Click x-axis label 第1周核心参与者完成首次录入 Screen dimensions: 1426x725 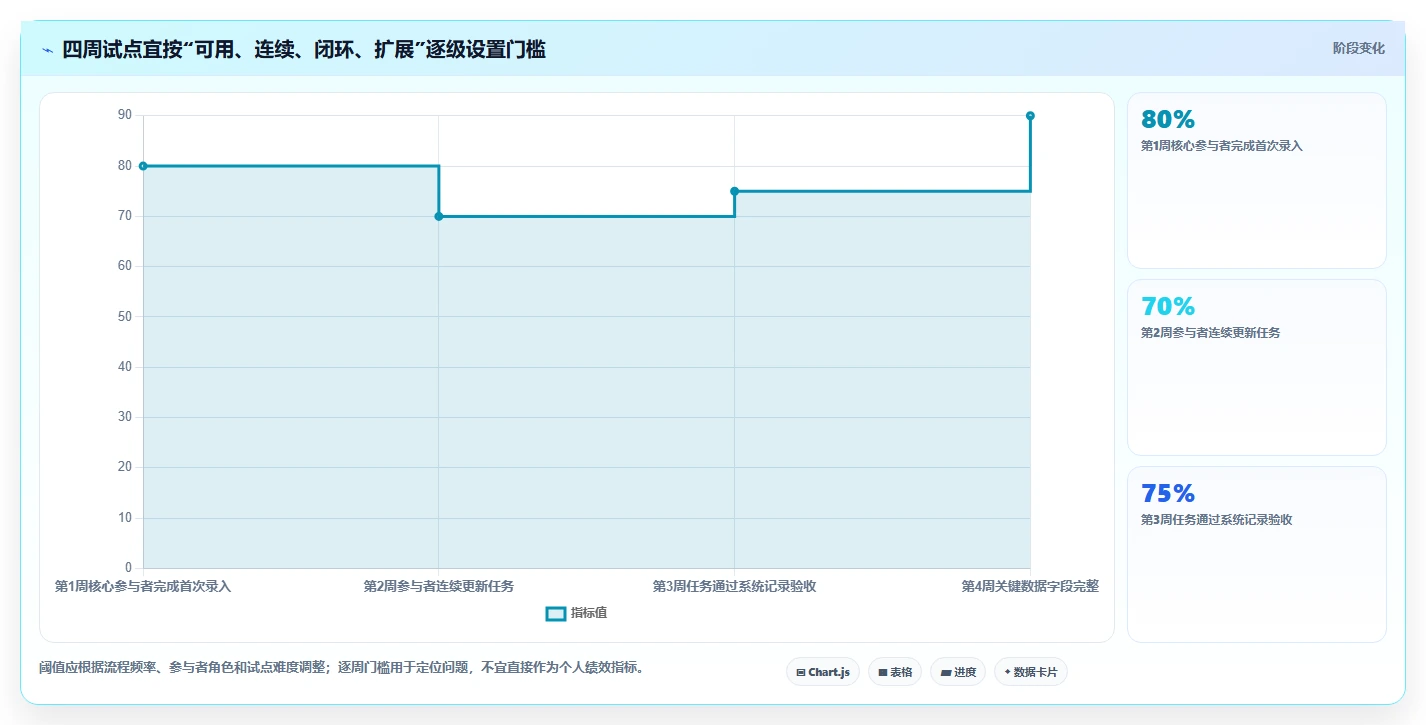(143, 587)
